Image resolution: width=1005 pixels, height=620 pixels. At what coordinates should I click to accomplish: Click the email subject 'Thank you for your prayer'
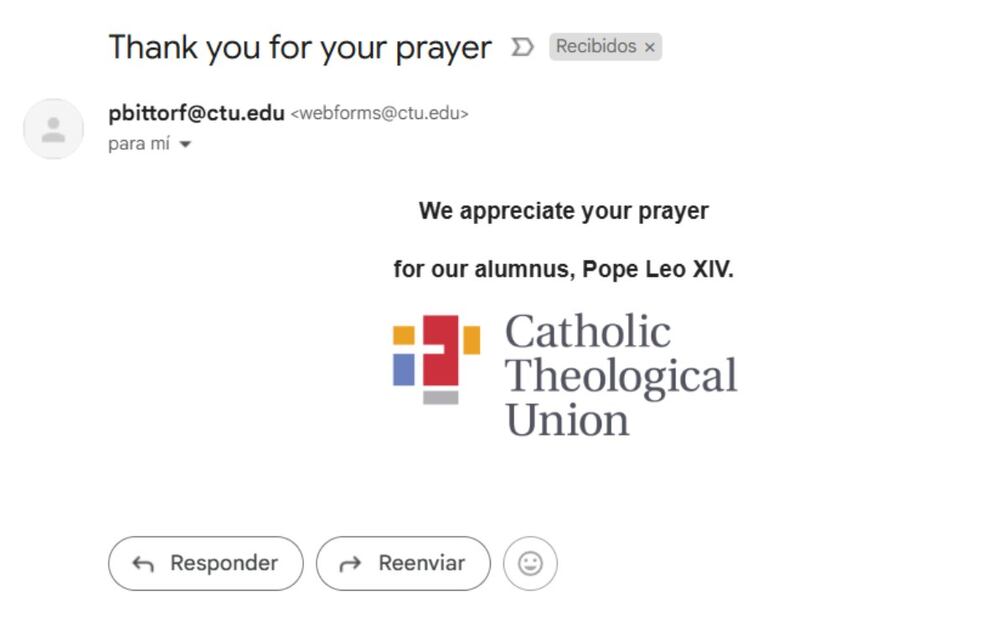[x=300, y=47]
